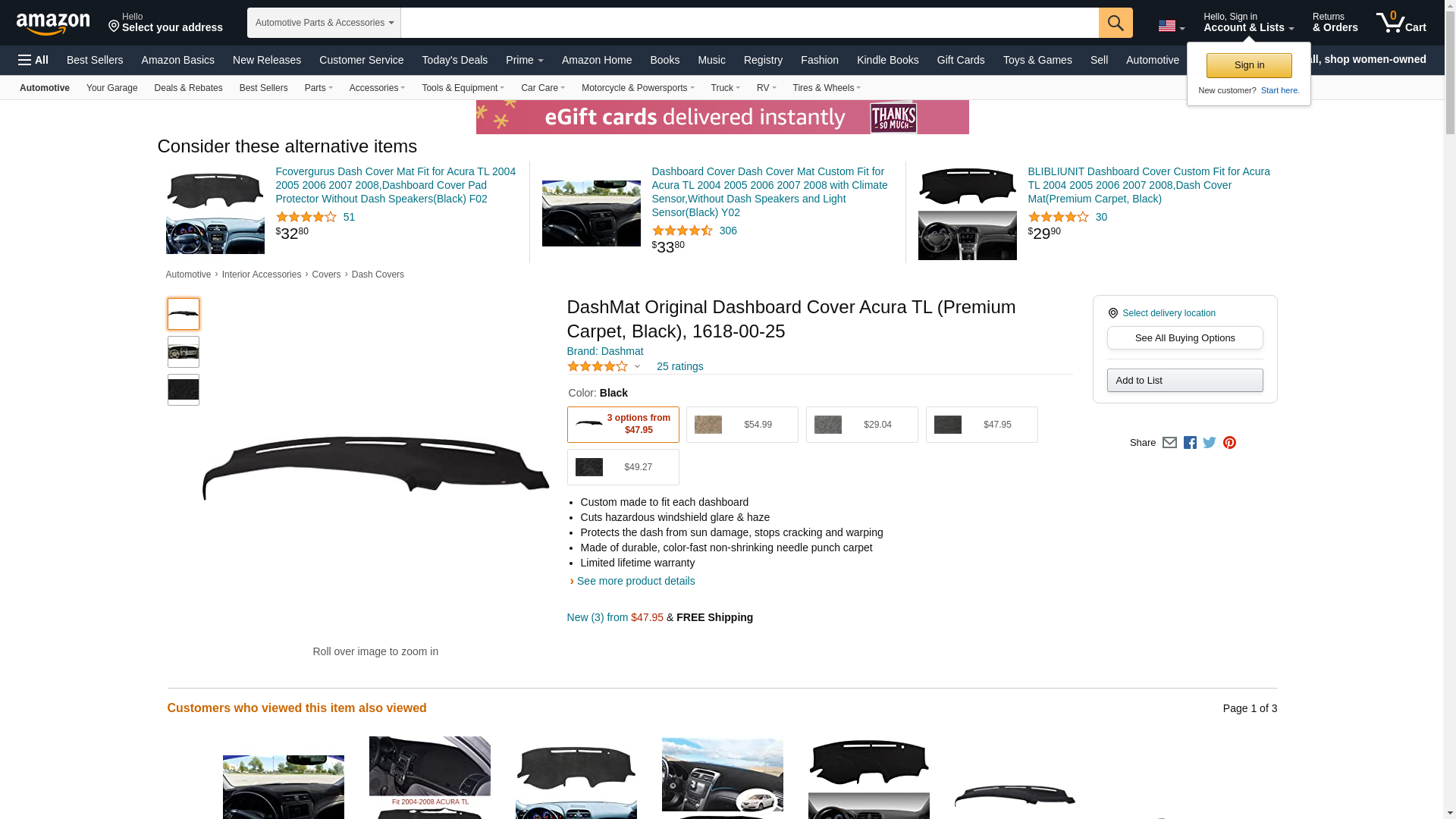Open Tools & Equipment submenu
This screenshot has width=1456, height=819.
(463, 88)
